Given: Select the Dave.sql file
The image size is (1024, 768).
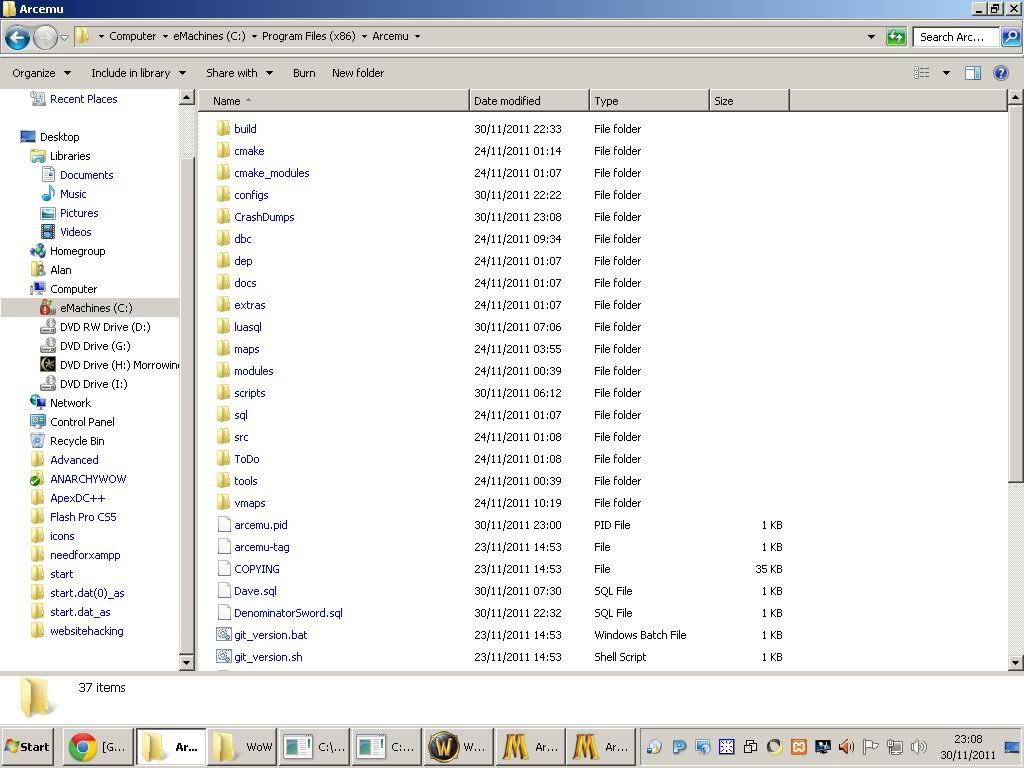Looking at the screenshot, I should pos(255,591).
